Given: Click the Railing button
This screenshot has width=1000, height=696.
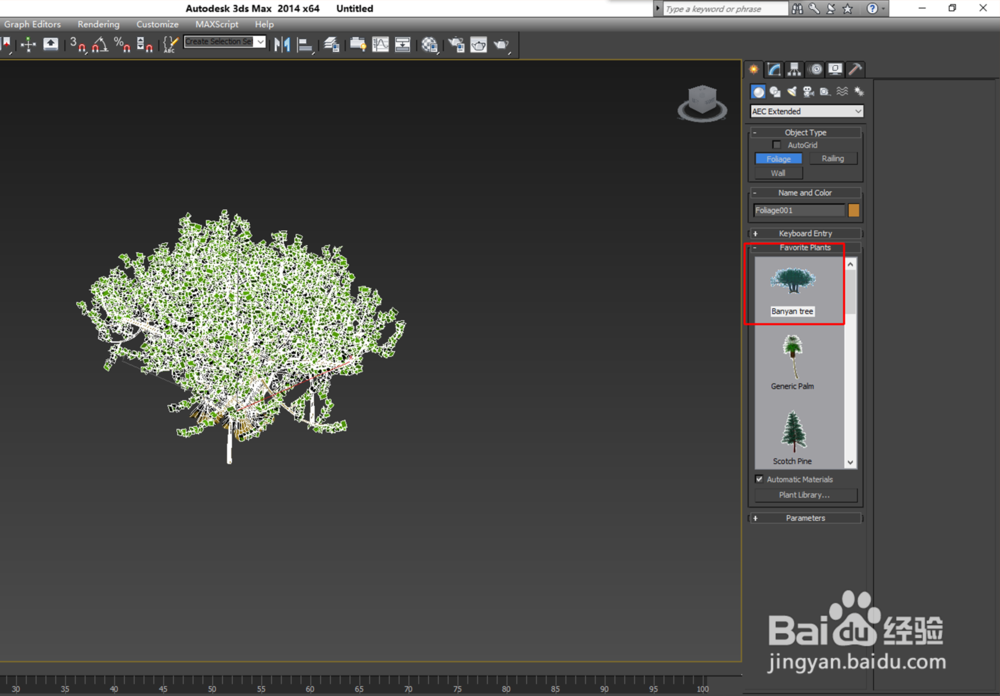Looking at the screenshot, I should point(833,158).
